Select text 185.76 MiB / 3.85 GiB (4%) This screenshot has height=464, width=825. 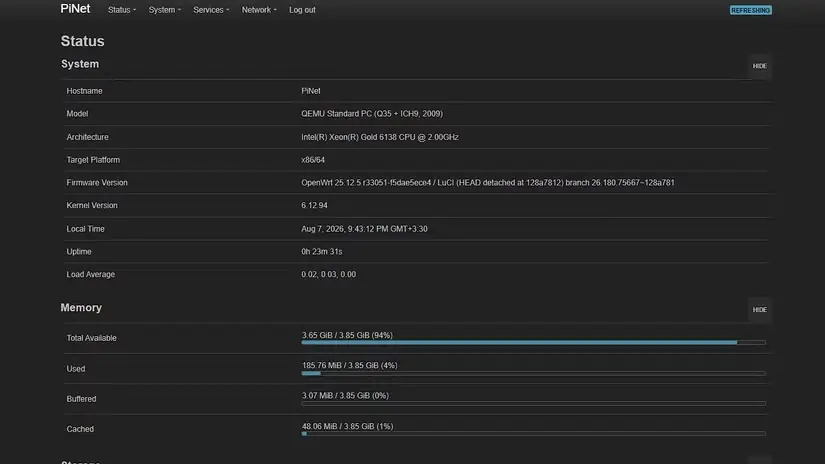(x=349, y=365)
